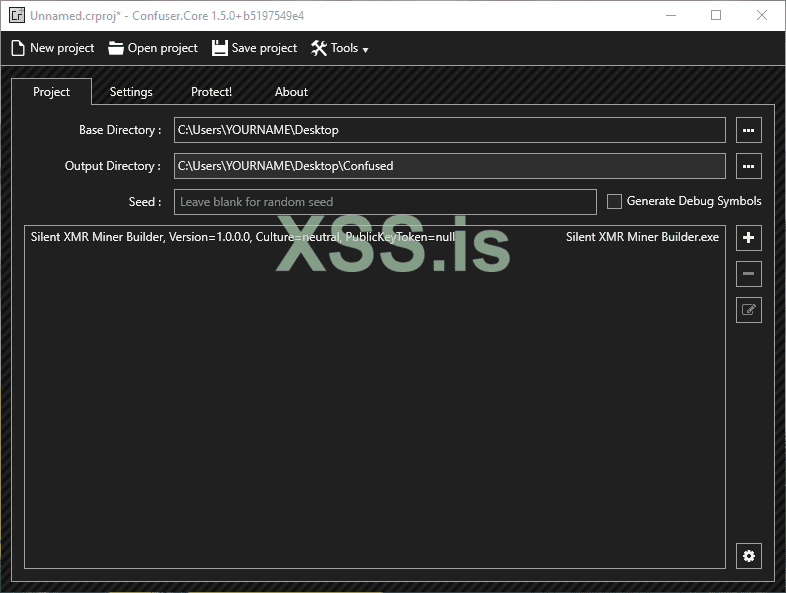Screen dimensions: 786x593
Task: Add a module with the plus button
Action: [748, 238]
